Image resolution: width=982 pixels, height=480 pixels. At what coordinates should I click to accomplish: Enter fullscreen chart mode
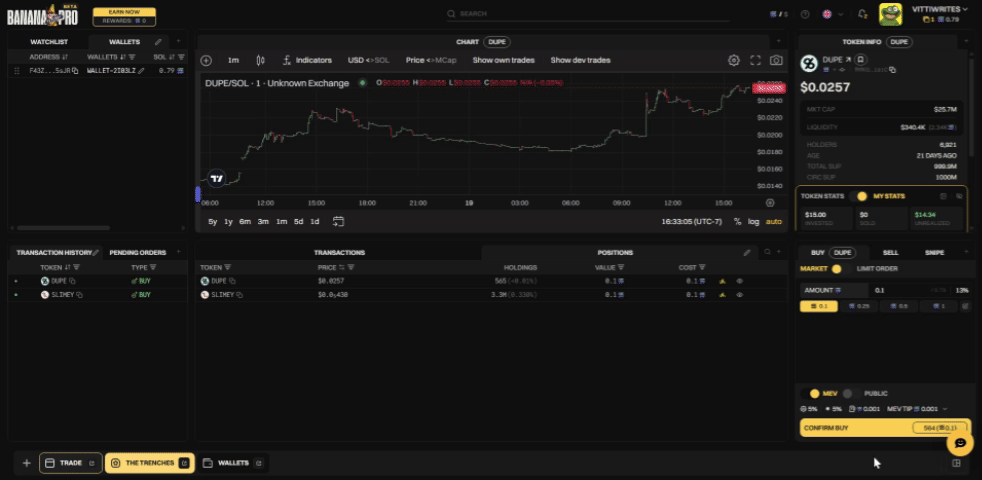click(x=755, y=60)
